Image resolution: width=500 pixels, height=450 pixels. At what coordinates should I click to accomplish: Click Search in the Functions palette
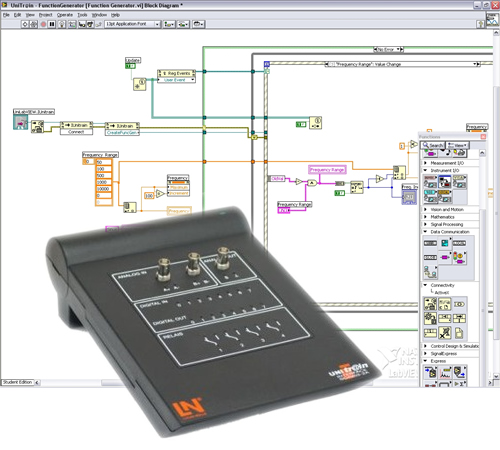(x=432, y=145)
